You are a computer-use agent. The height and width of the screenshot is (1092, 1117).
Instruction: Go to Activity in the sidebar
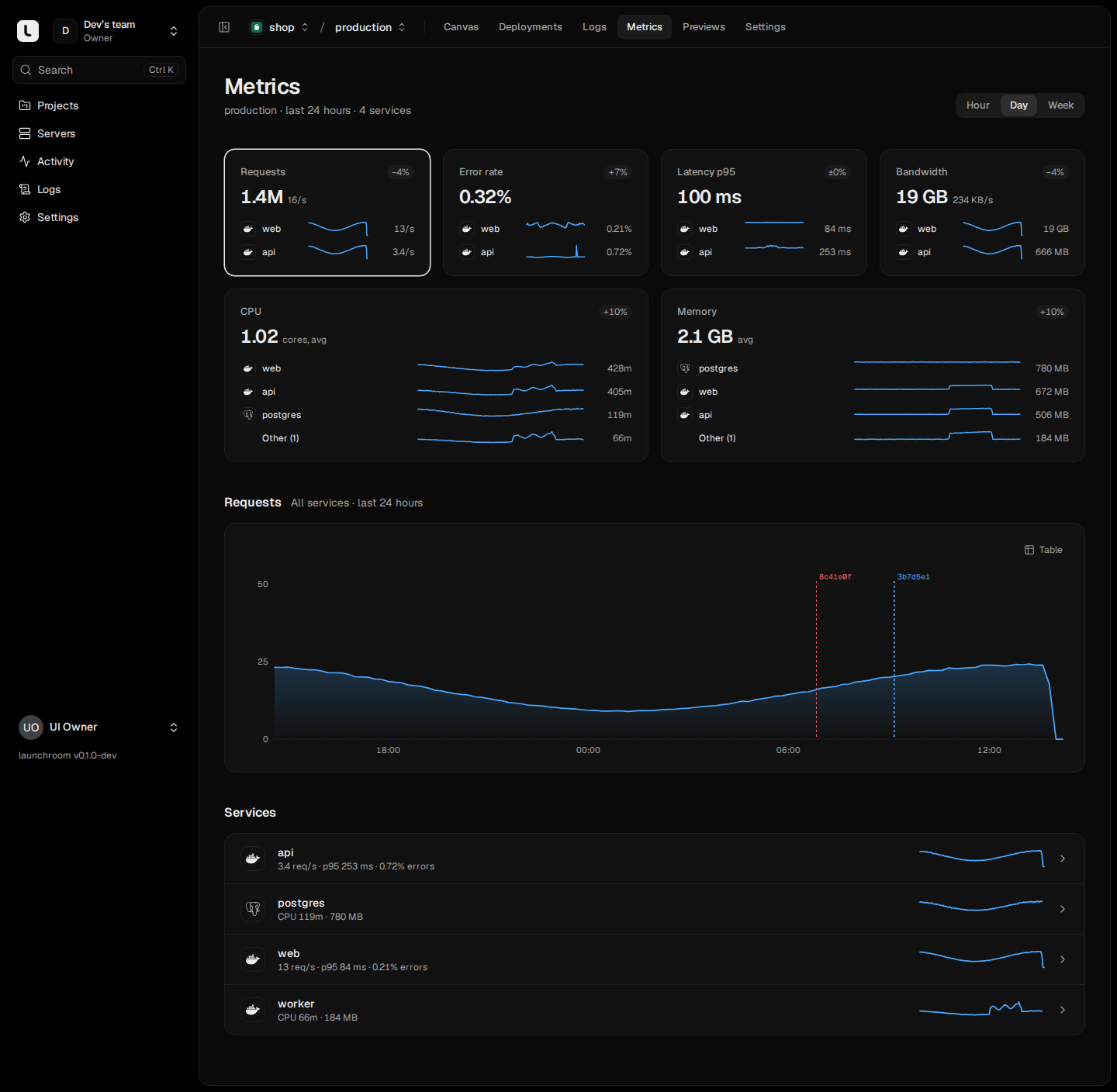pos(99,161)
